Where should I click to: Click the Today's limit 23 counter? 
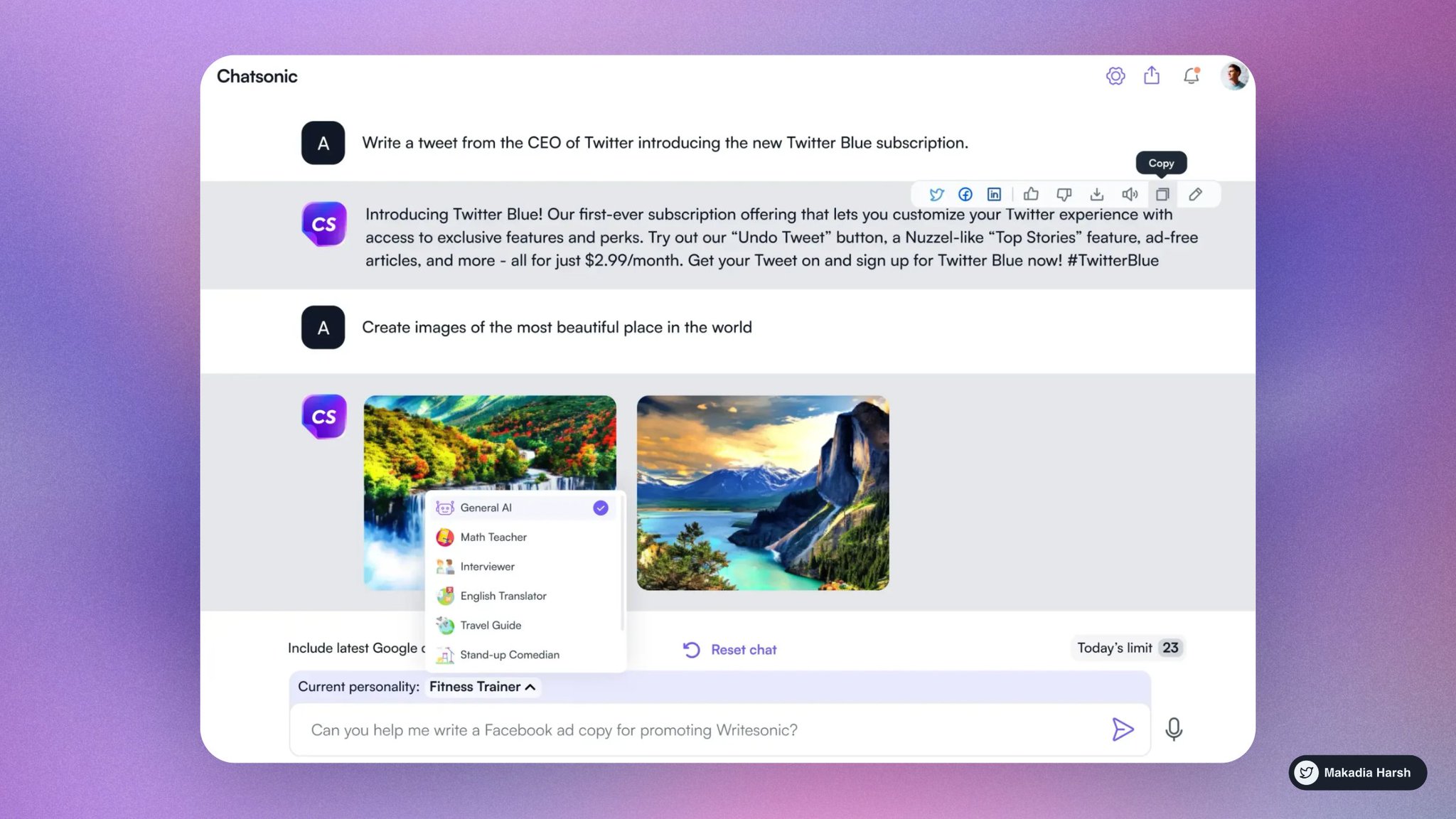(1128, 648)
